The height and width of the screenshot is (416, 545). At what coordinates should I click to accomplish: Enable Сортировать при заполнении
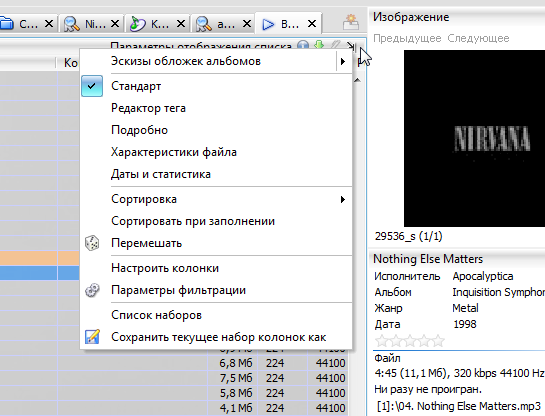coord(216,221)
